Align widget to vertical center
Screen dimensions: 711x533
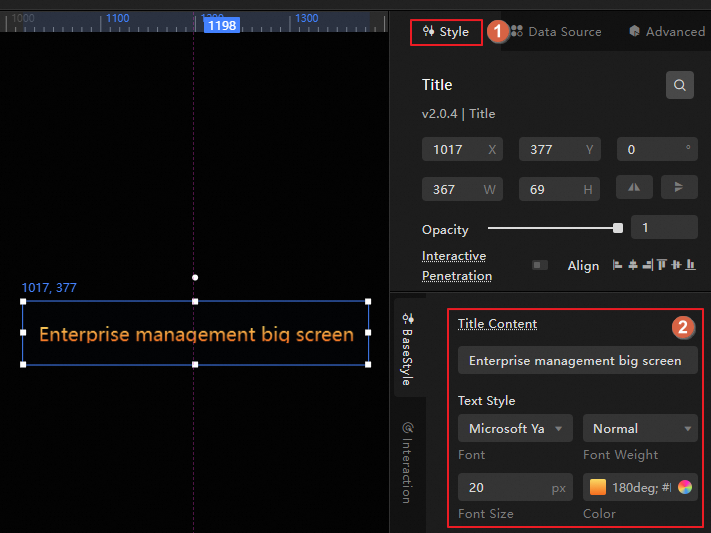pos(676,264)
